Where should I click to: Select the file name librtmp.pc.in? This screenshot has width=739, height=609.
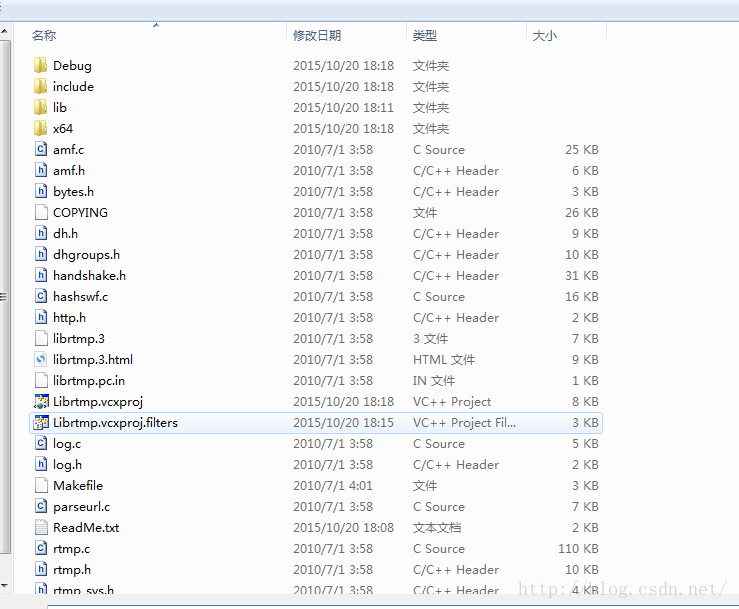pos(89,380)
